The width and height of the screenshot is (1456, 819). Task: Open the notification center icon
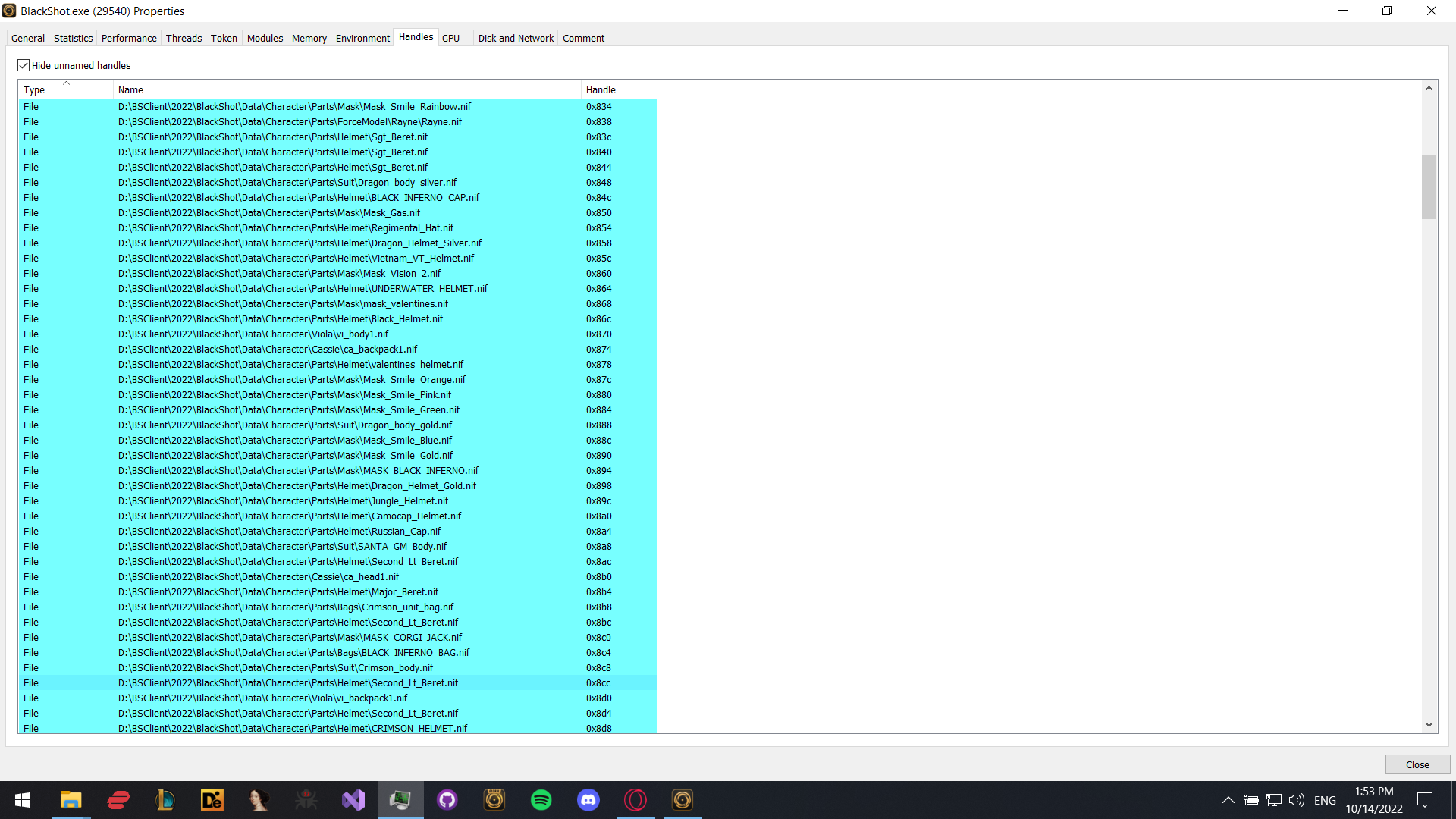[x=1425, y=800]
